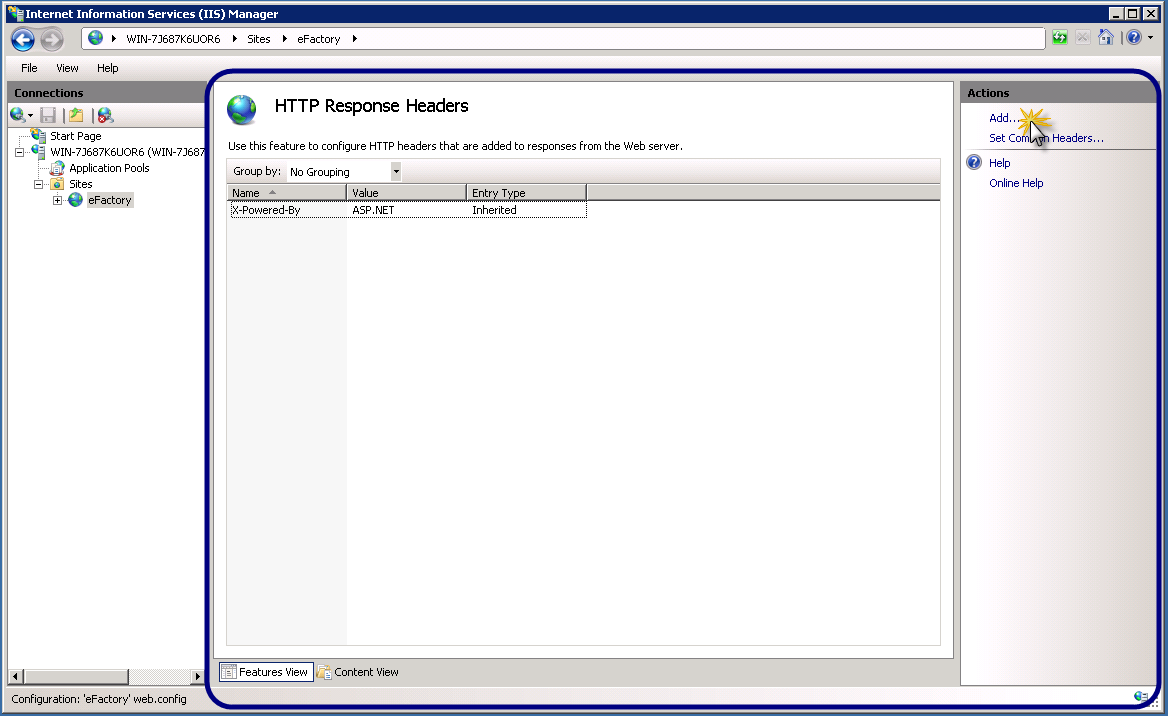Select Start Page in the Connections tree
Screen dimensions: 1168x716
tap(75, 136)
